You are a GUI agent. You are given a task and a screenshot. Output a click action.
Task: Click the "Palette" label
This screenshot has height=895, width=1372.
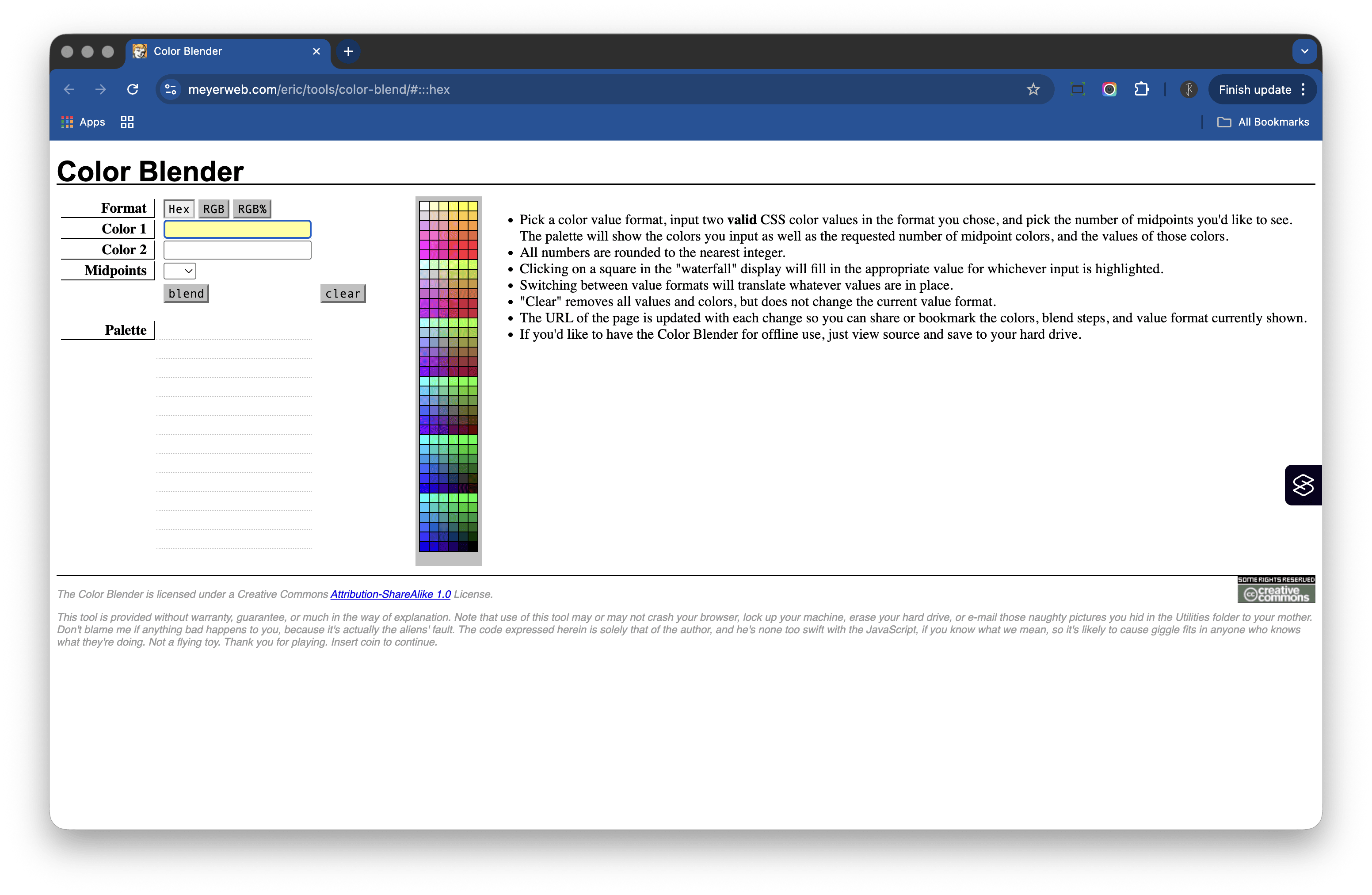[126, 330]
